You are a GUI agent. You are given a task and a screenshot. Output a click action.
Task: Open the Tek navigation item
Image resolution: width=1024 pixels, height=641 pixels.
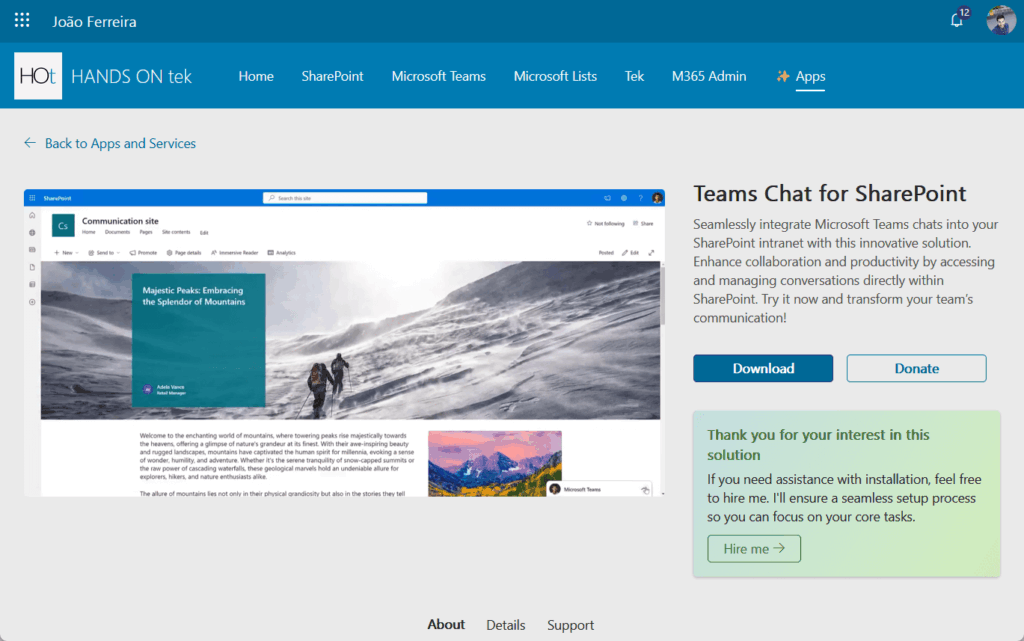coord(634,76)
